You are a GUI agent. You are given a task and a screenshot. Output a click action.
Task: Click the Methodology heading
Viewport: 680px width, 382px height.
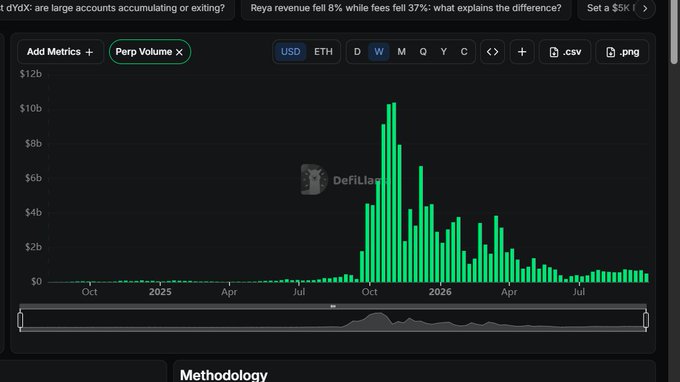[224, 375]
